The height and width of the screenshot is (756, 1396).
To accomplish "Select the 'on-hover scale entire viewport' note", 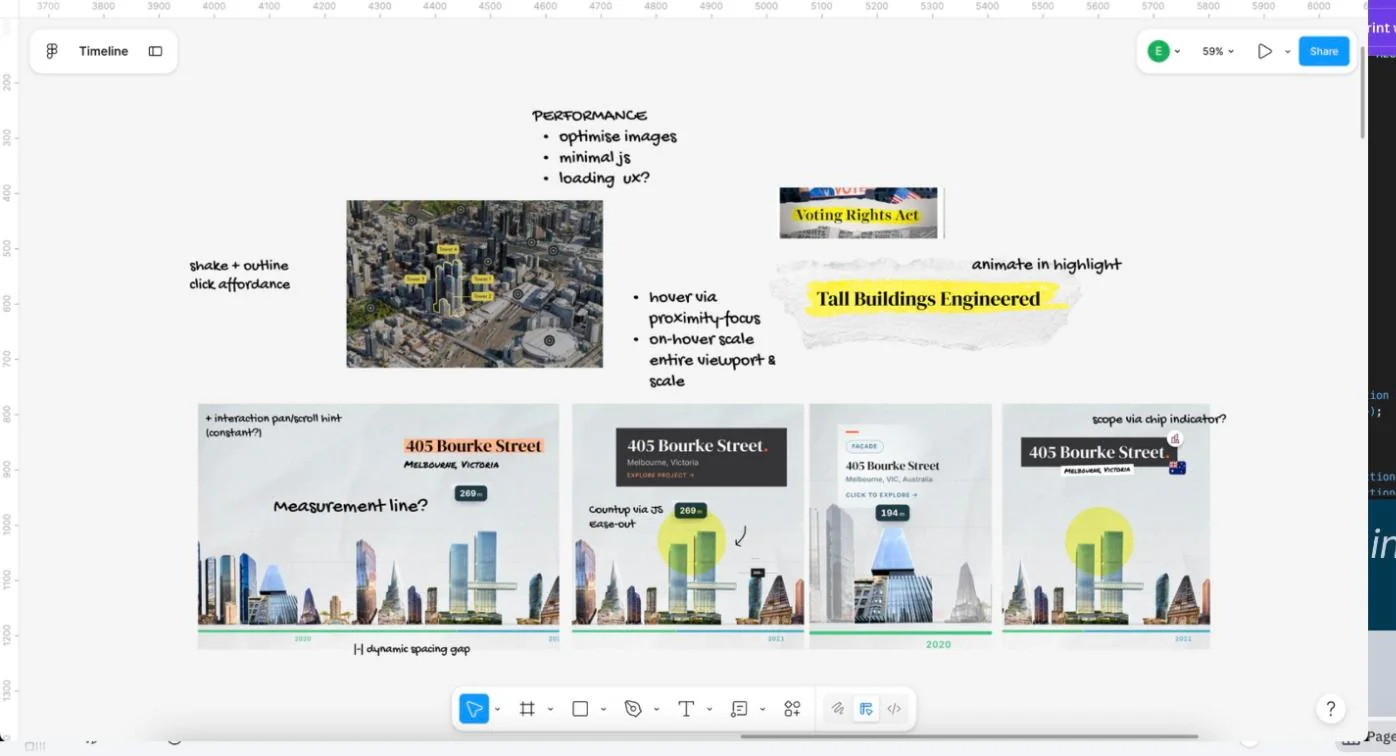I will pos(712,360).
